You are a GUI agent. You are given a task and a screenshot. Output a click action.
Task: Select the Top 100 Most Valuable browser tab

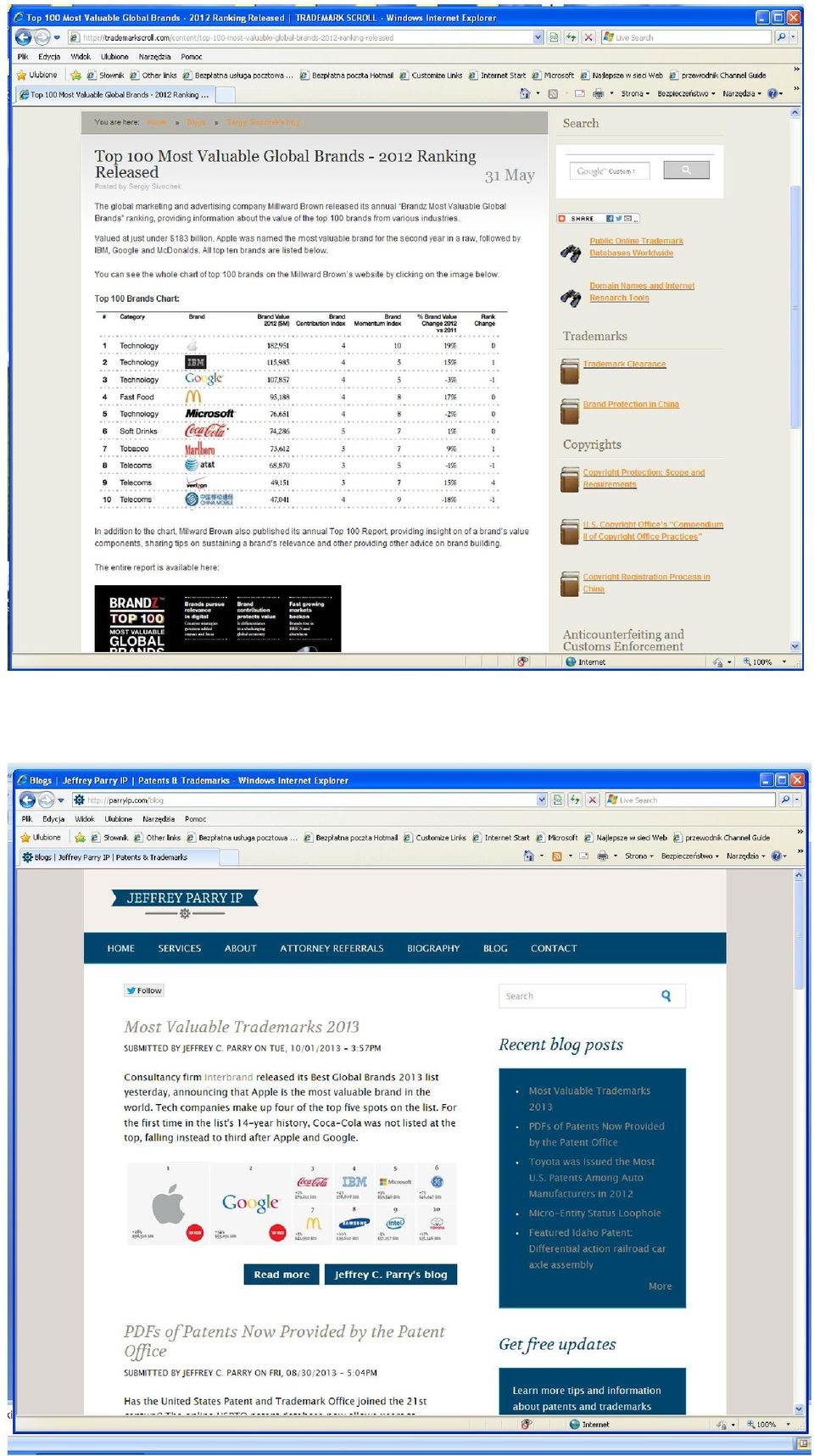click(114, 94)
